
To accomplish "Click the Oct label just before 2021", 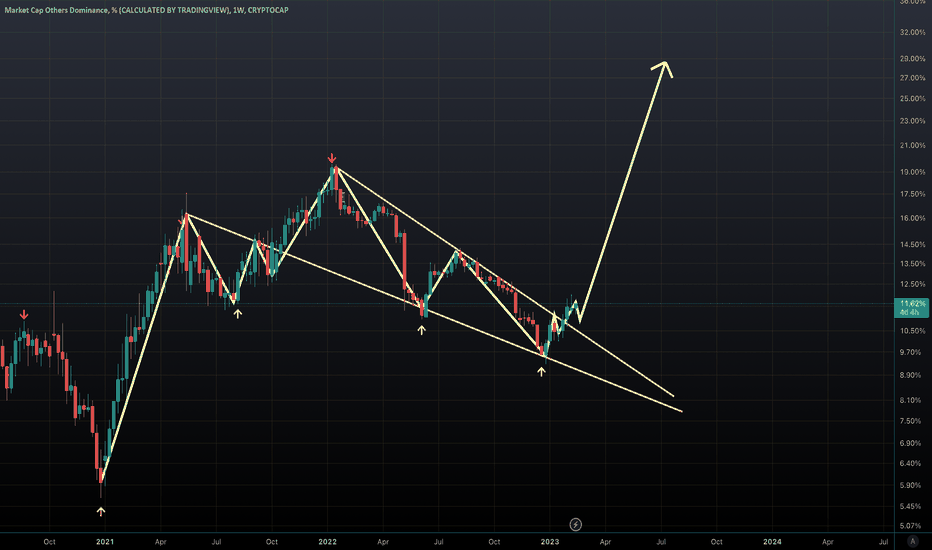I will coord(49,542).
